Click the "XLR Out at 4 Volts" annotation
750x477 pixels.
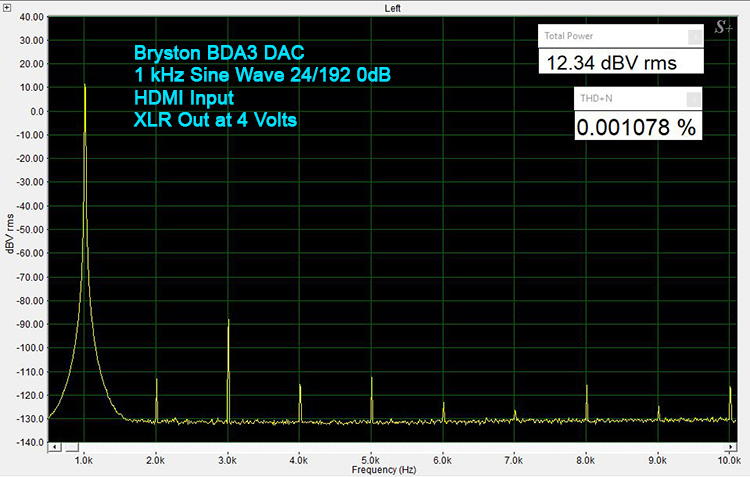click(x=214, y=120)
